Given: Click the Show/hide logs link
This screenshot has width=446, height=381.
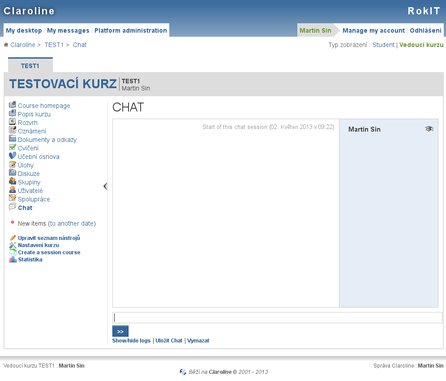Looking at the screenshot, I should point(131,340).
